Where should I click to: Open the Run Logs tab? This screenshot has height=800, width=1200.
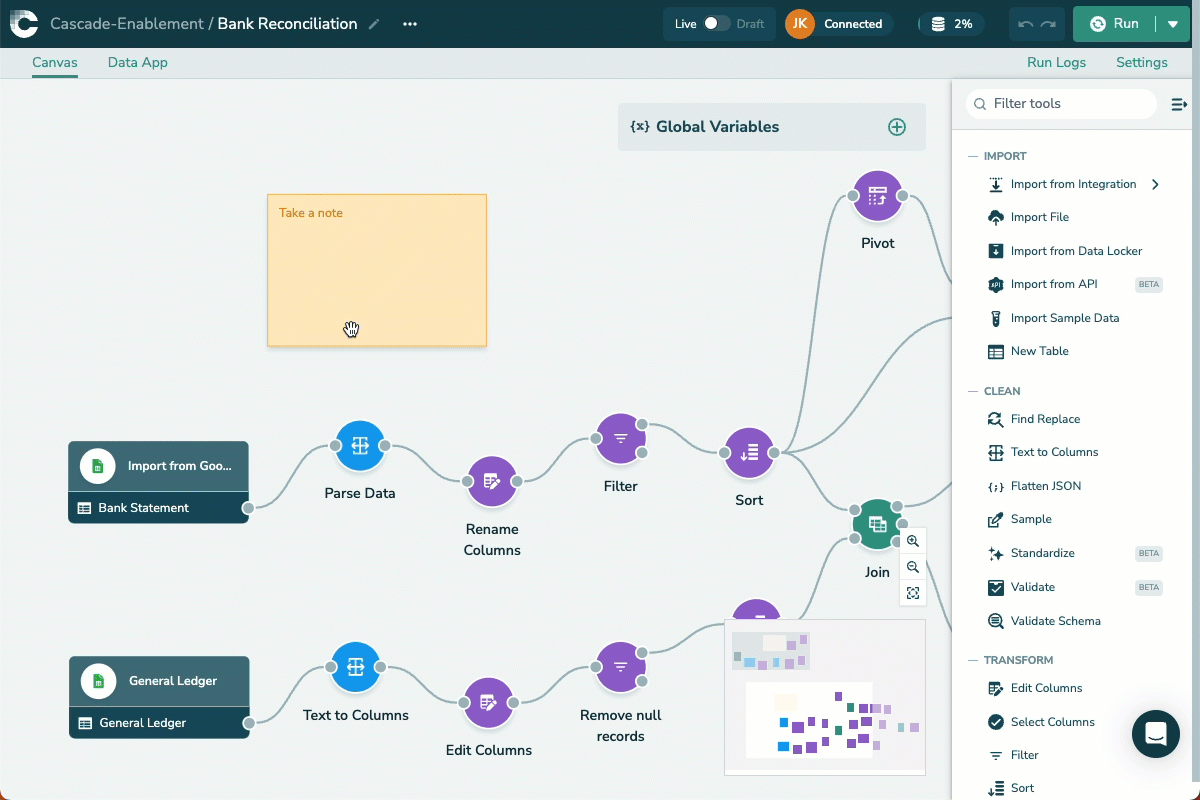click(1056, 62)
